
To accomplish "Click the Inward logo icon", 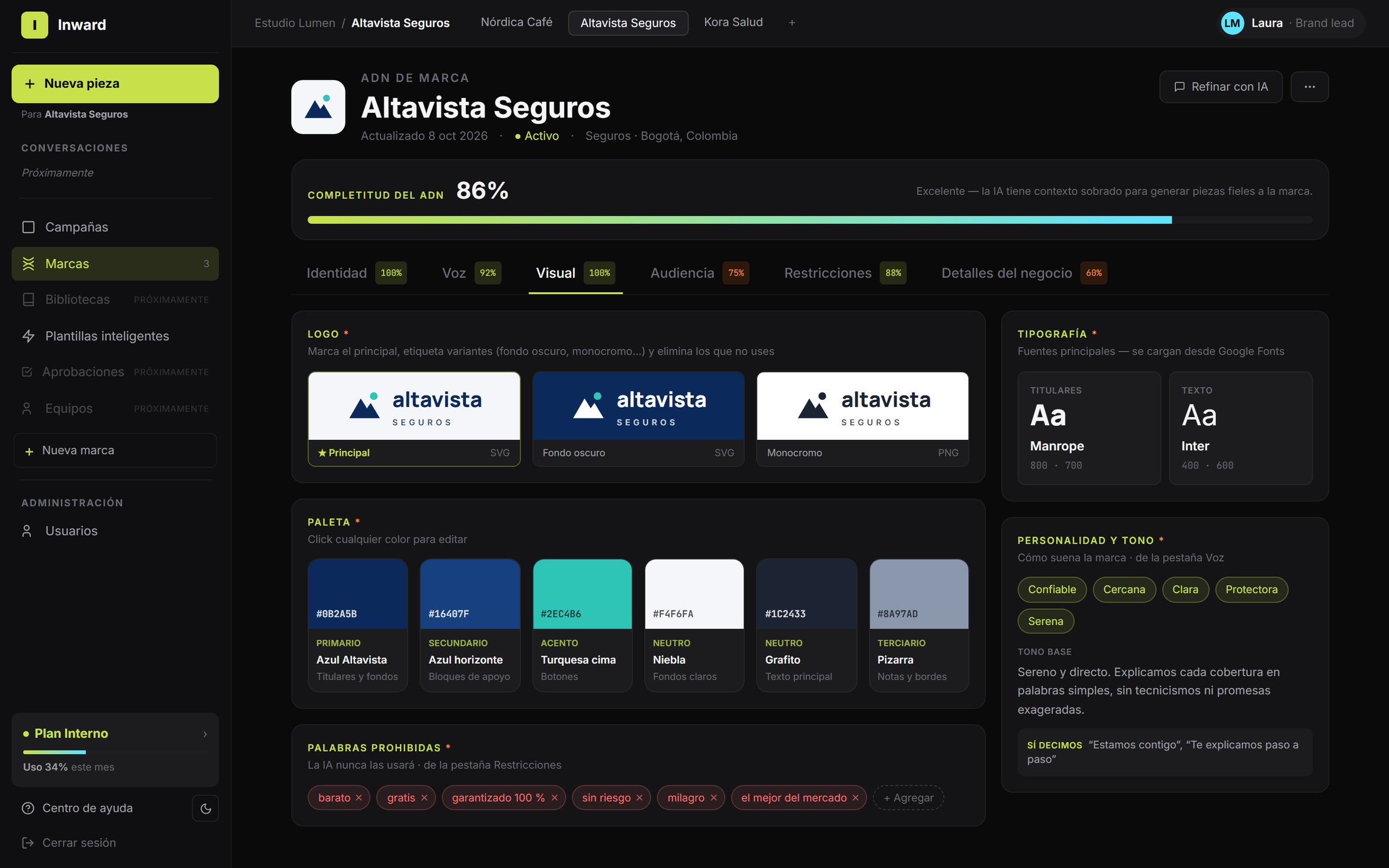I will 35,25.
